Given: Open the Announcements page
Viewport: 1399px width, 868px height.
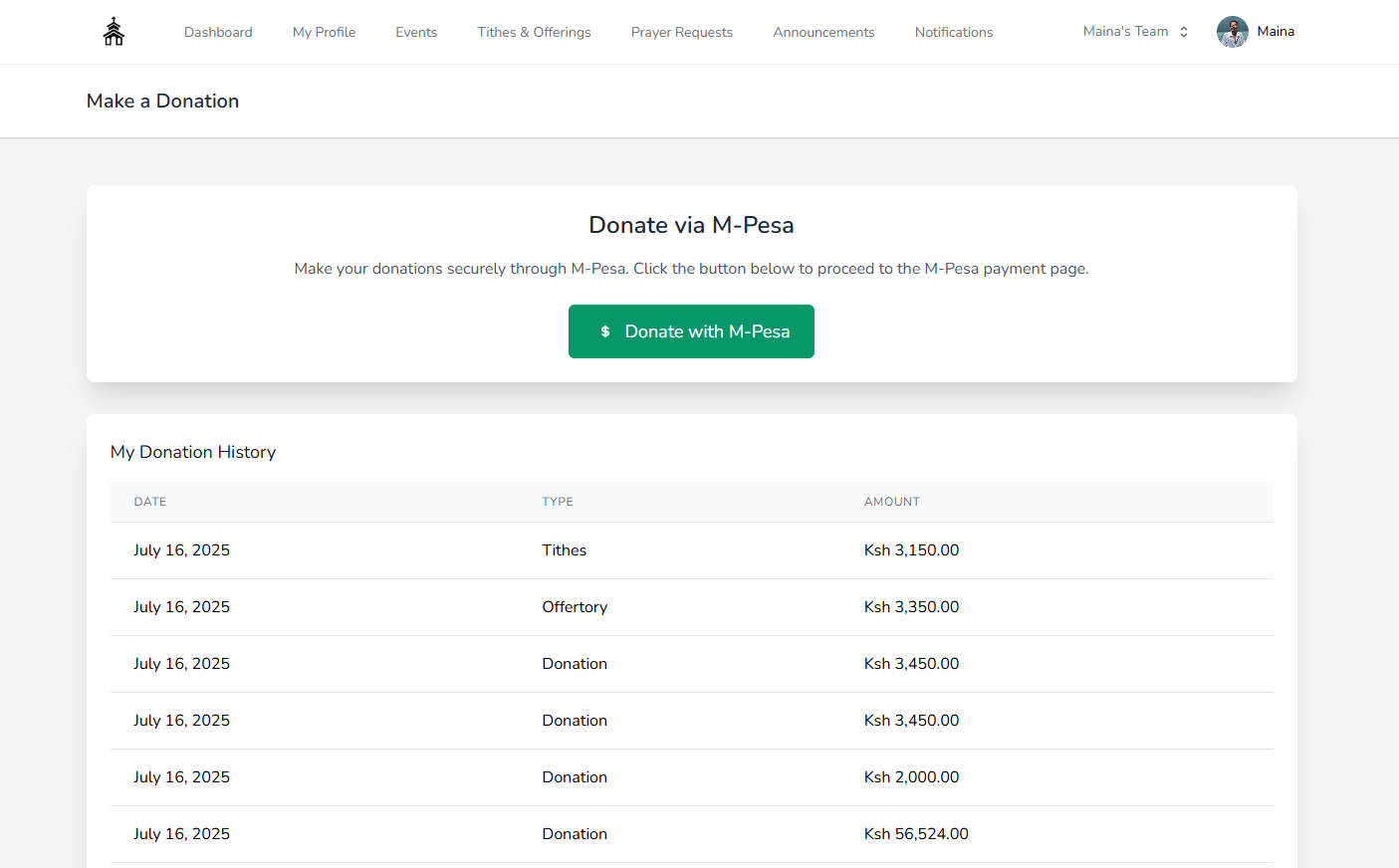Looking at the screenshot, I should (823, 32).
